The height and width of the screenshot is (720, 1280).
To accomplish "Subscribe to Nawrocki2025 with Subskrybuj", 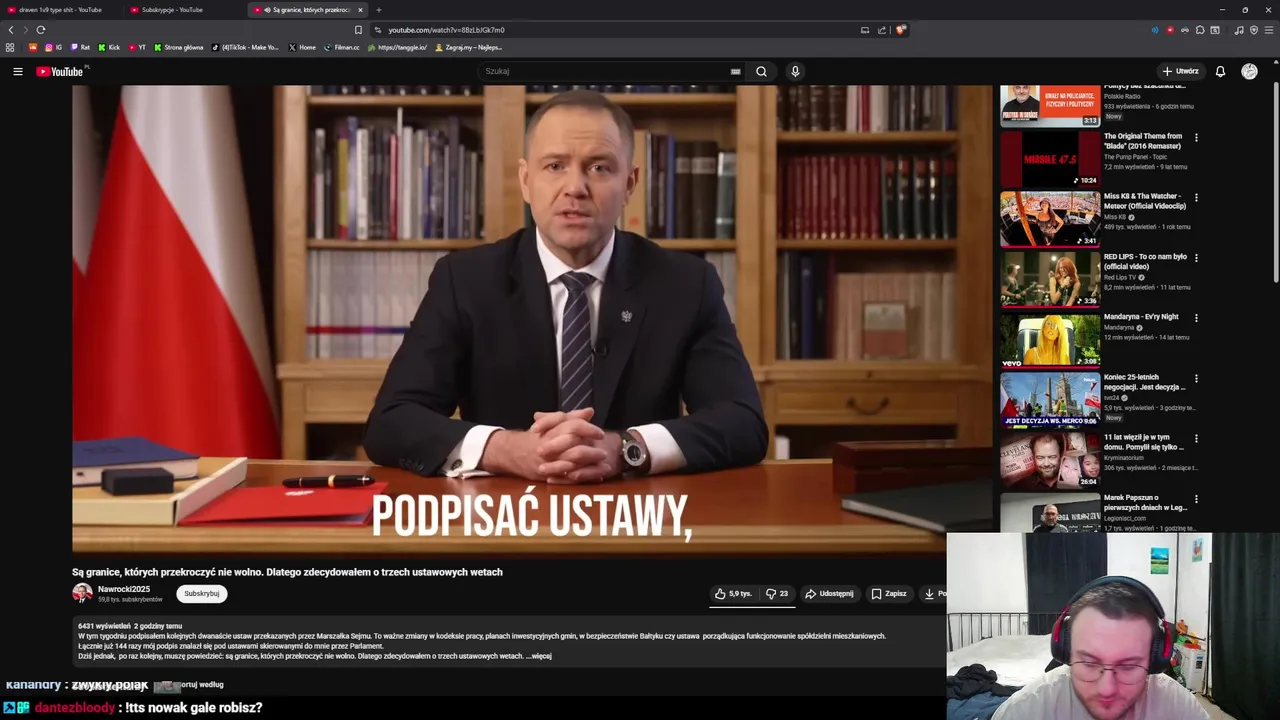I will [201, 594].
